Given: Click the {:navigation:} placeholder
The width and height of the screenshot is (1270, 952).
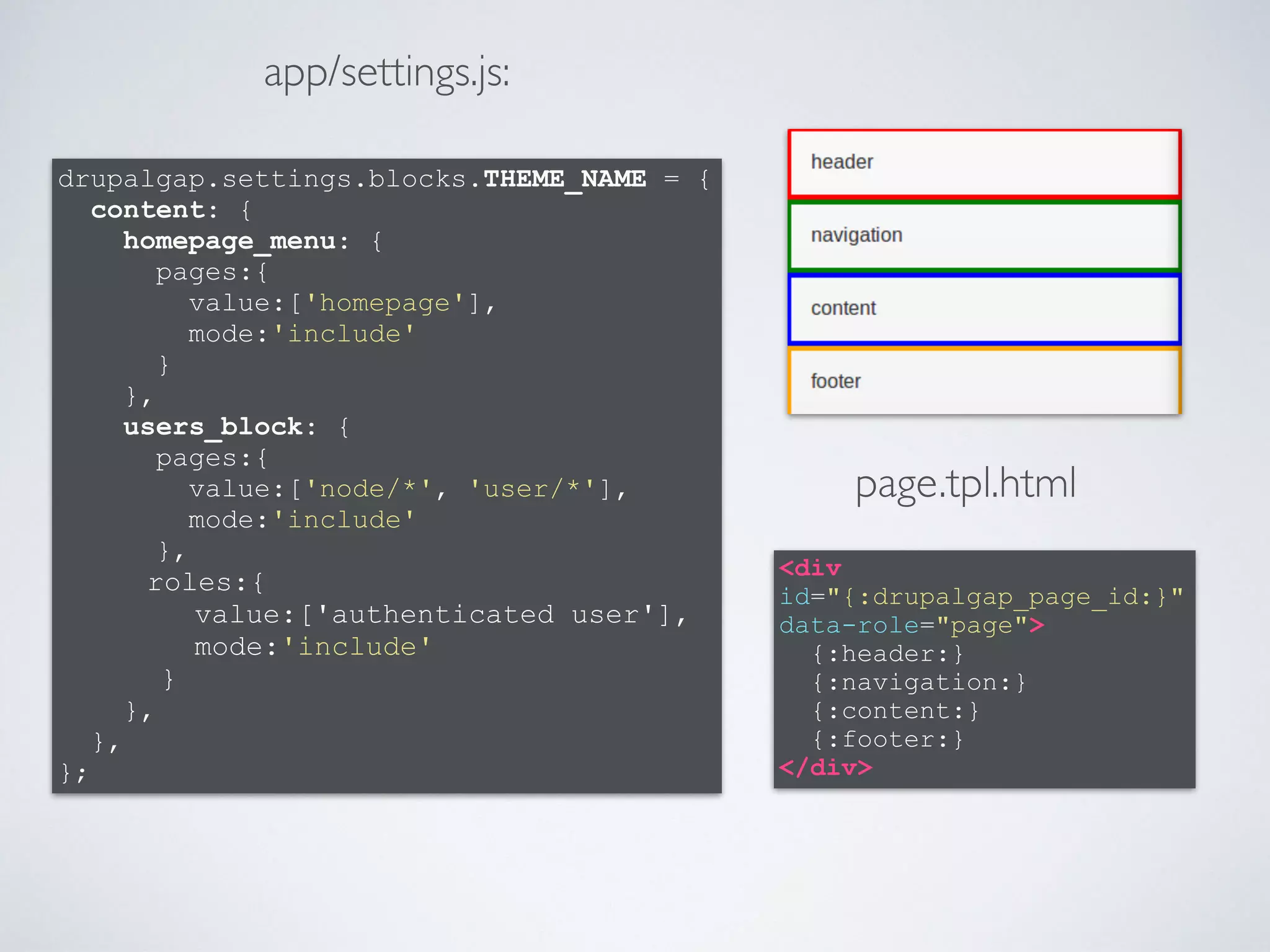Looking at the screenshot, I should pos(919,682).
